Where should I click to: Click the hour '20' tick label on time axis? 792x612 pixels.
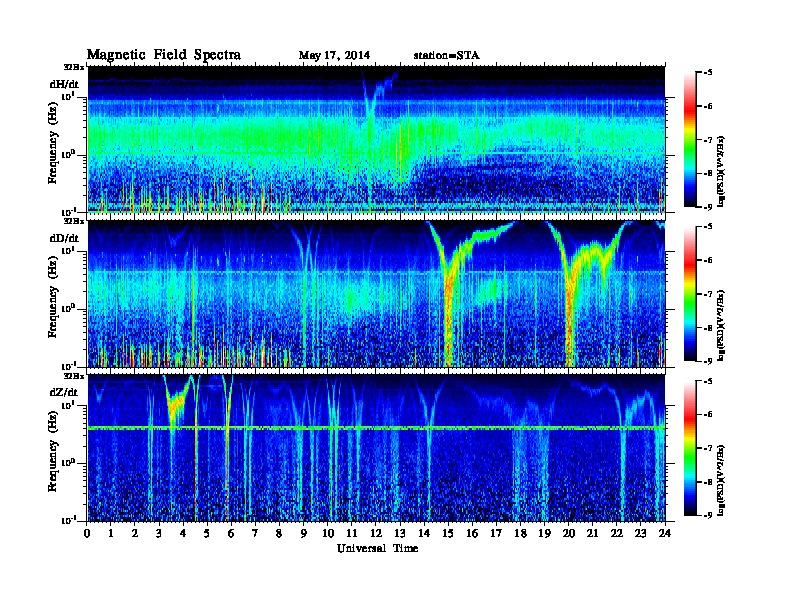[569, 533]
